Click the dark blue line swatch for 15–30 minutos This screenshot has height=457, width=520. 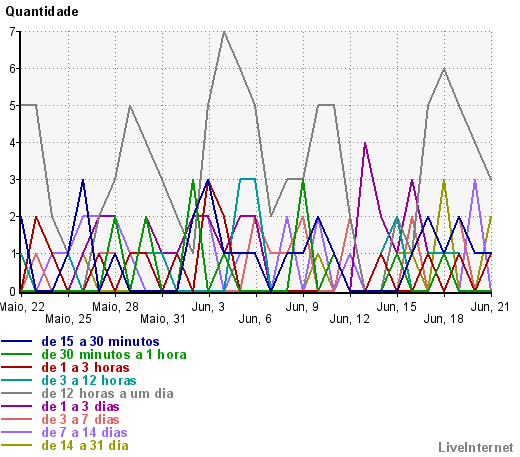pyautogui.click(x=17, y=341)
